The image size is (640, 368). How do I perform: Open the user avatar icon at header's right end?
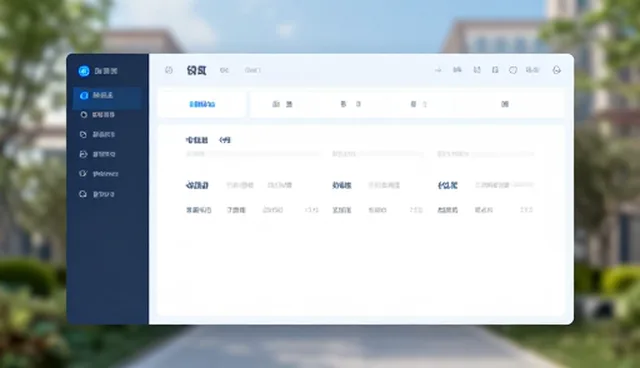coord(556,70)
